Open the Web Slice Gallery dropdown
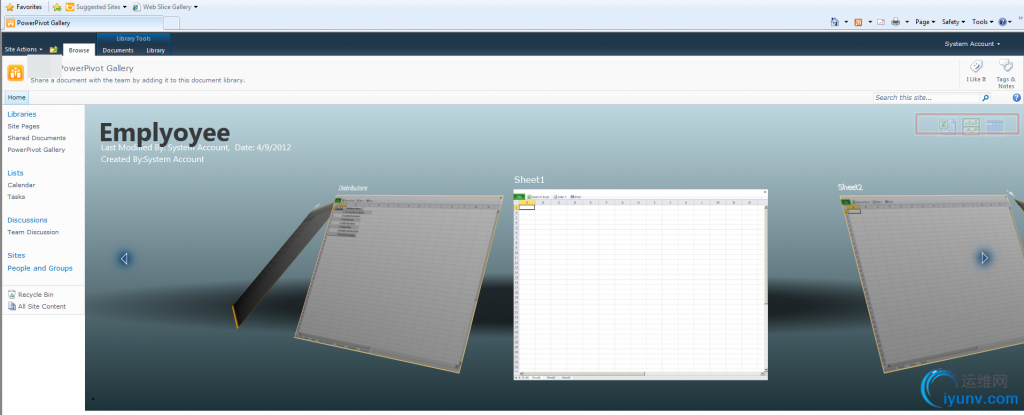The height and width of the screenshot is (415, 1024). point(165,7)
